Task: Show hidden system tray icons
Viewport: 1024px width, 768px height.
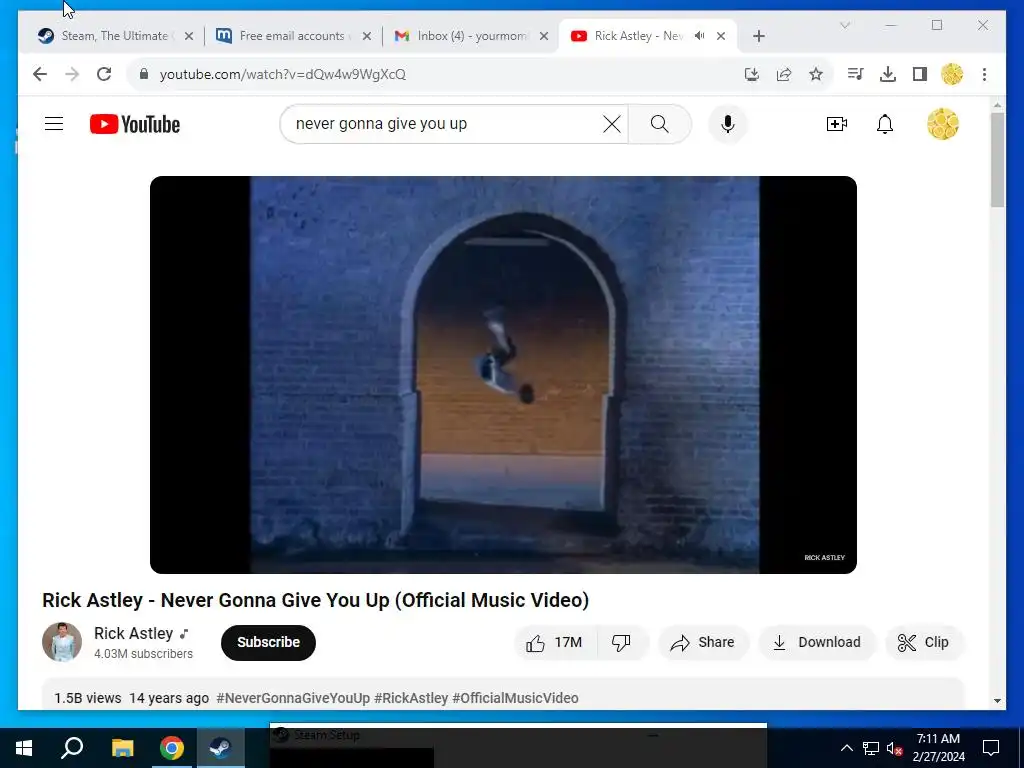Action: [x=846, y=748]
